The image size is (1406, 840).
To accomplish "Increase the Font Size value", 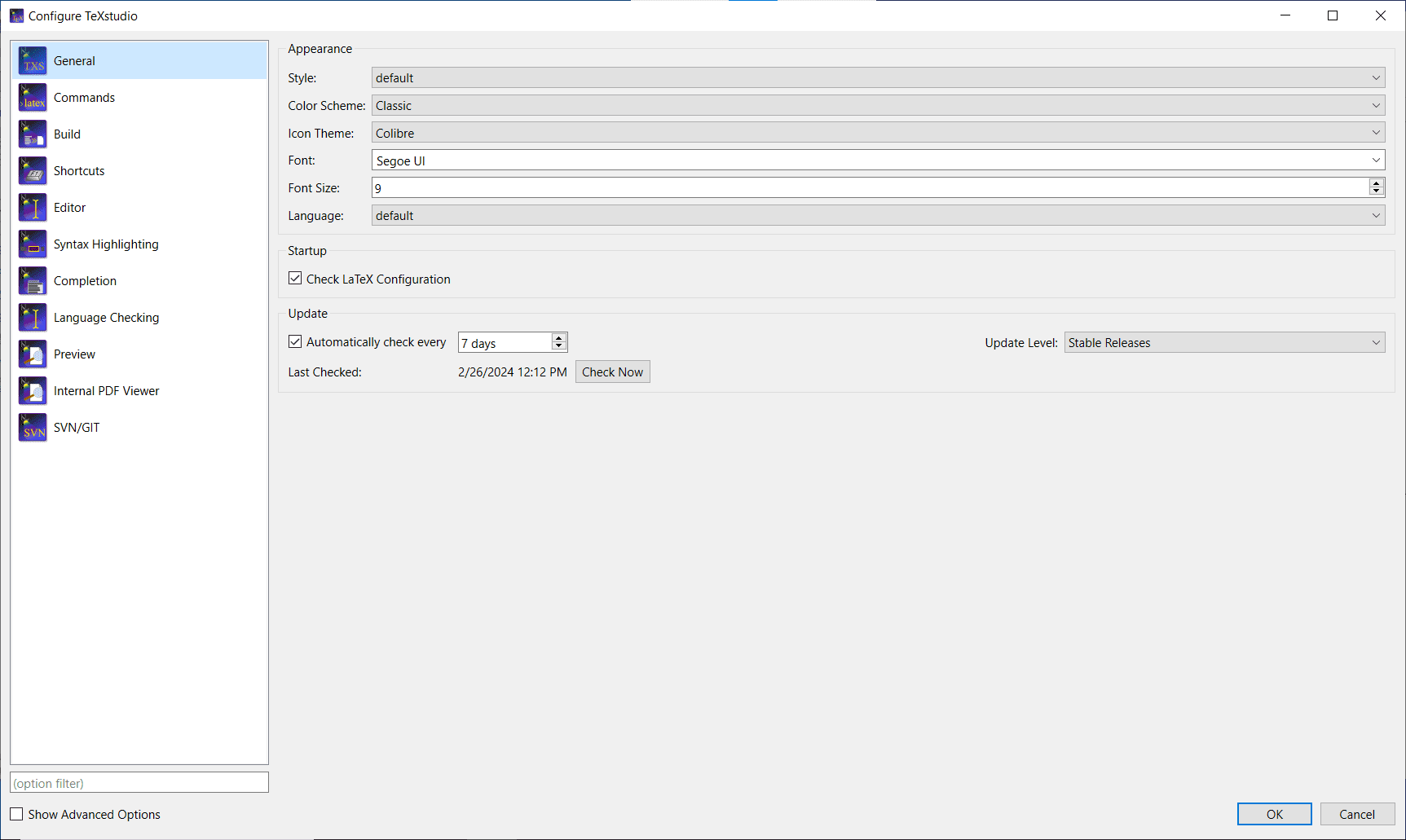I will (x=1377, y=183).
